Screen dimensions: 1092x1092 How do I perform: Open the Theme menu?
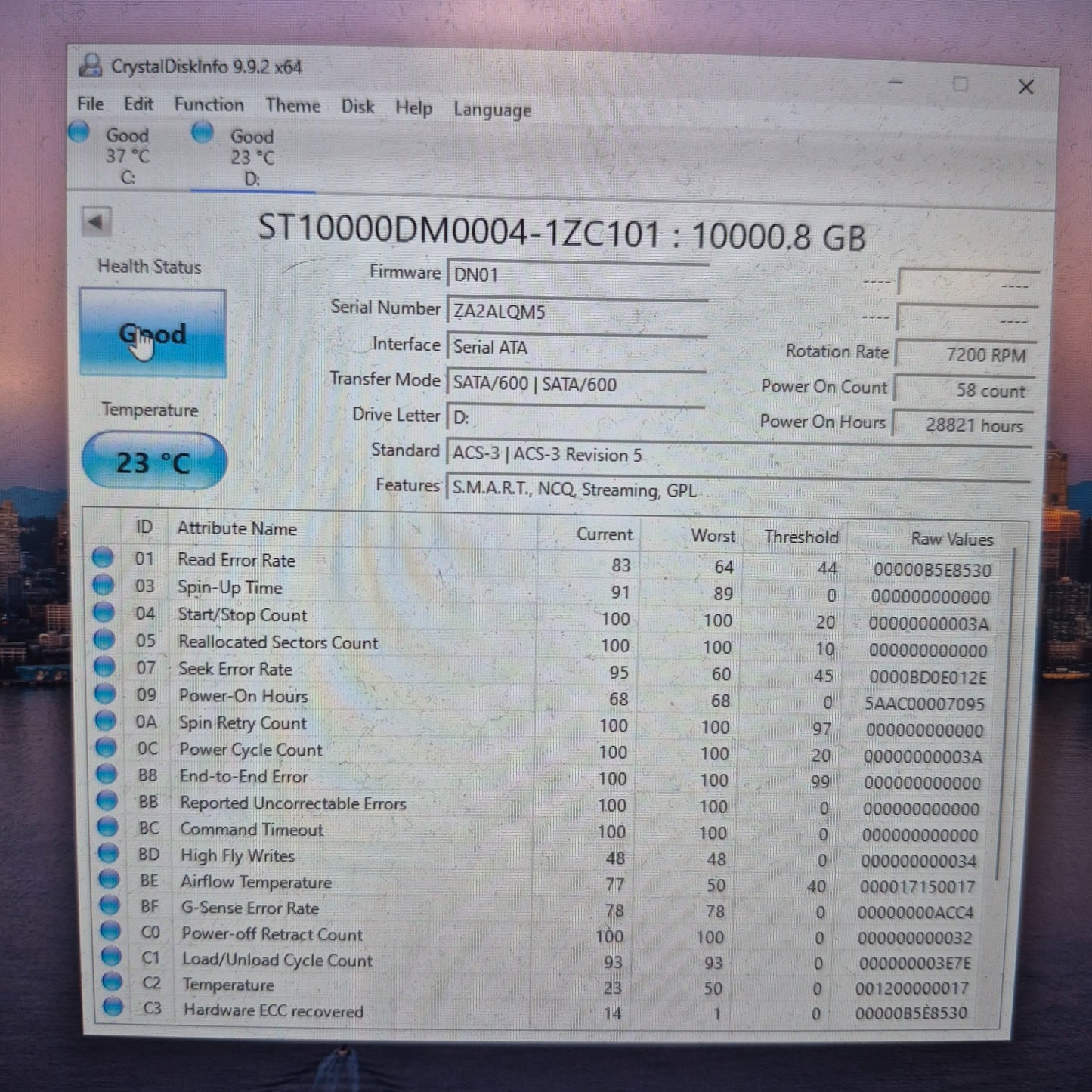coord(292,106)
